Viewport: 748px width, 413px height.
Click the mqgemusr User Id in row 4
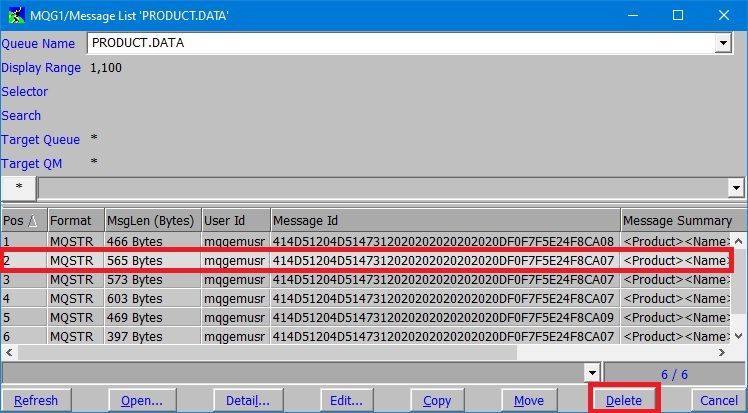(x=234, y=299)
